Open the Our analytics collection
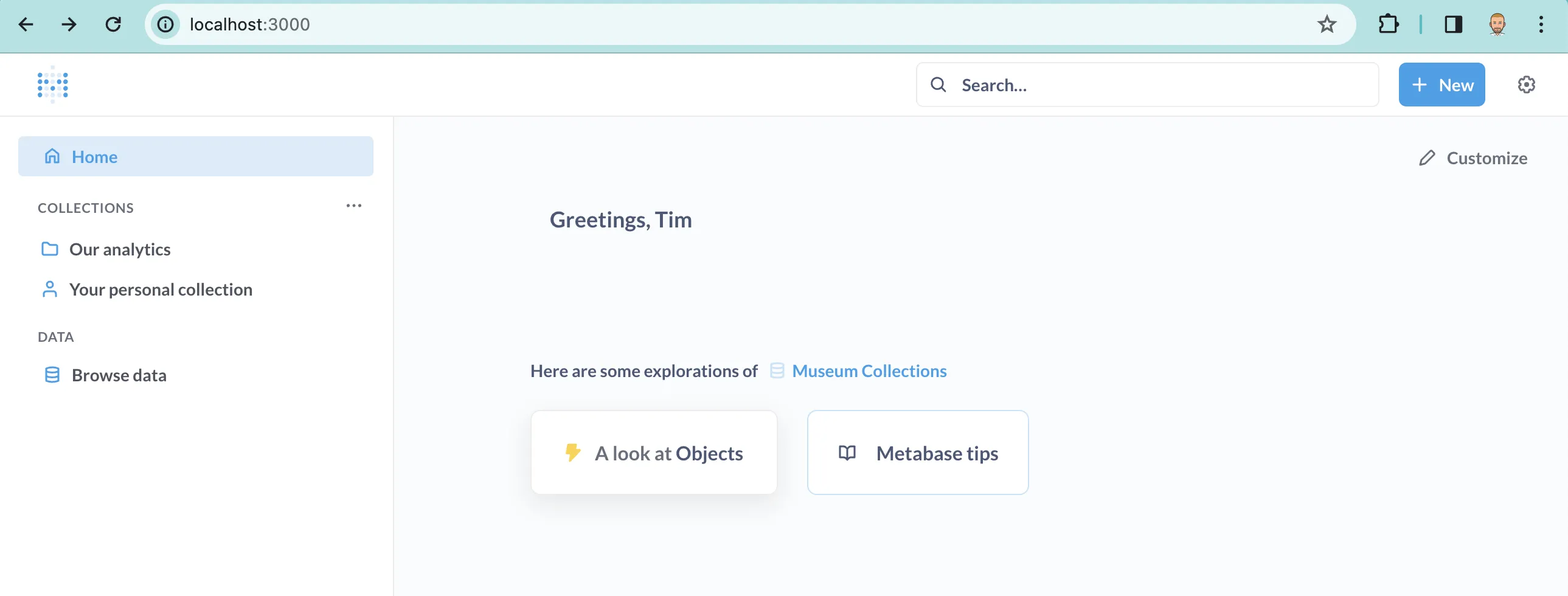The width and height of the screenshot is (1568, 596). pyautogui.click(x=119, y=249)
